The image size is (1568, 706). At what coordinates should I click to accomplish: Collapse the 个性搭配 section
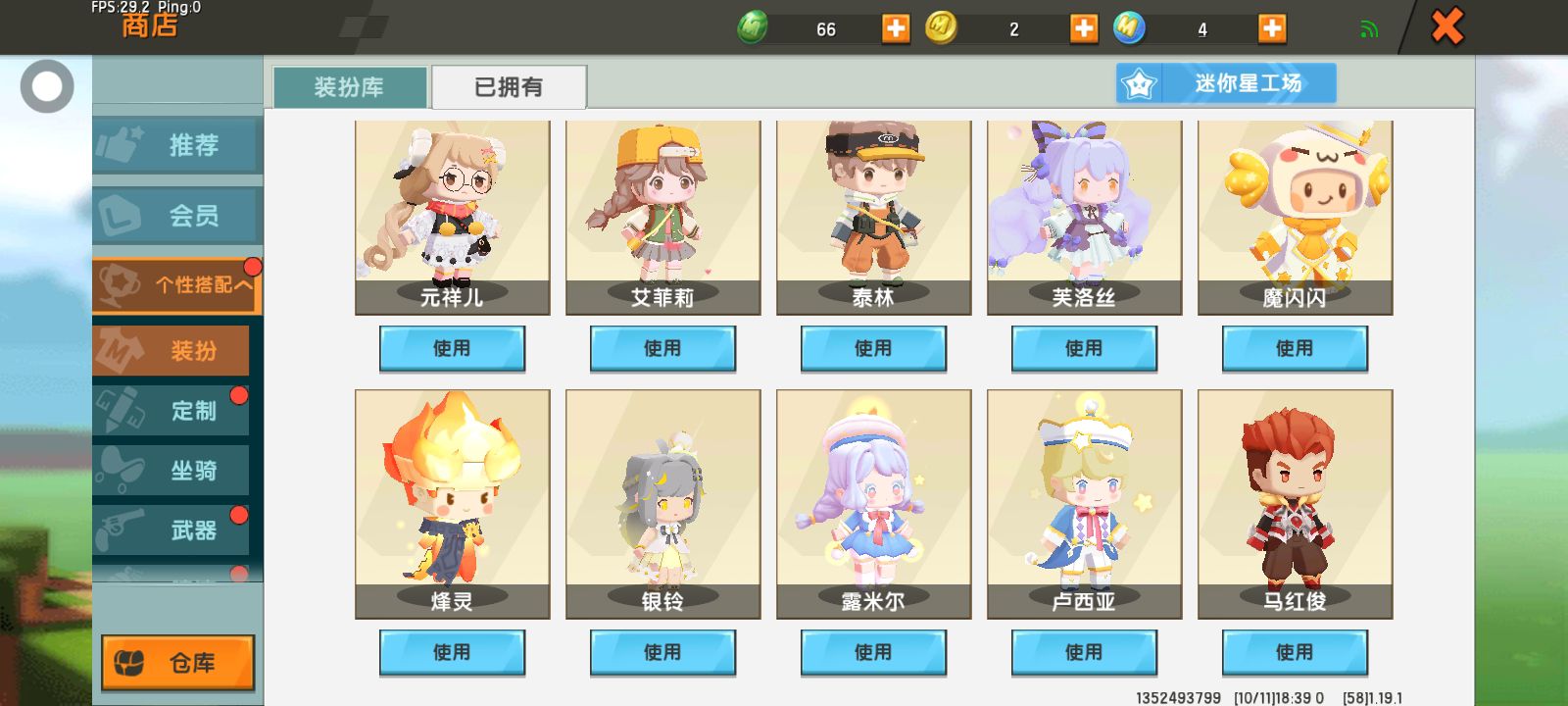point(177,285)
